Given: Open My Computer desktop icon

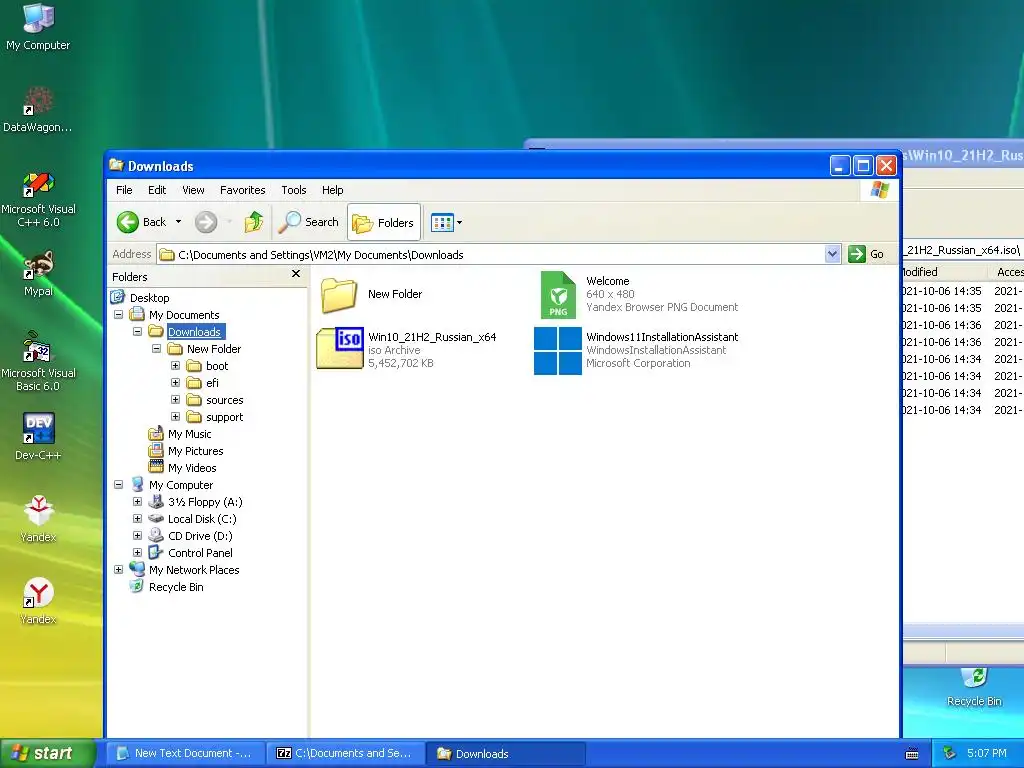Looking at the screenshot, I should click(x=38, y=26).
